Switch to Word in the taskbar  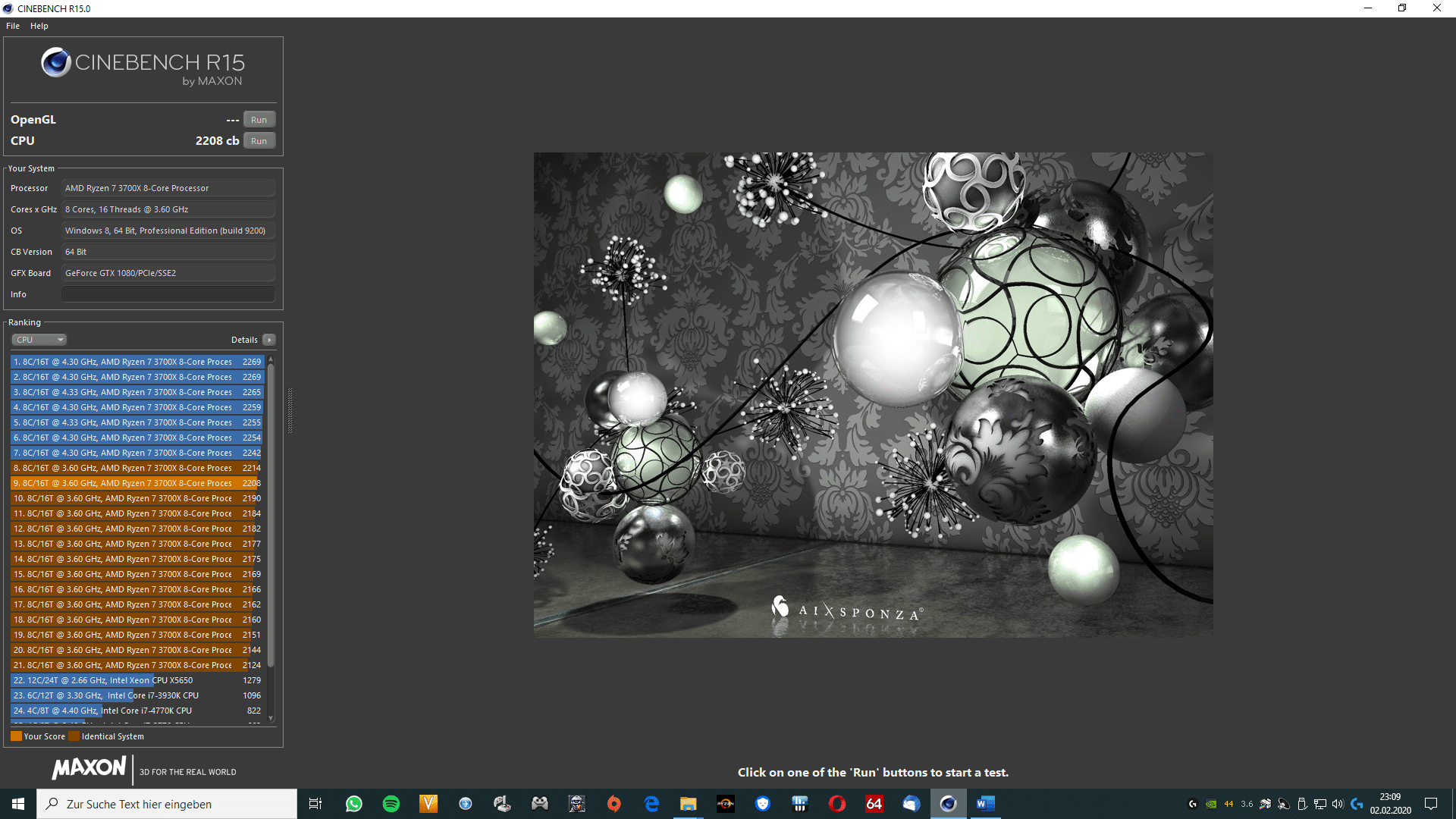[985, 804]
